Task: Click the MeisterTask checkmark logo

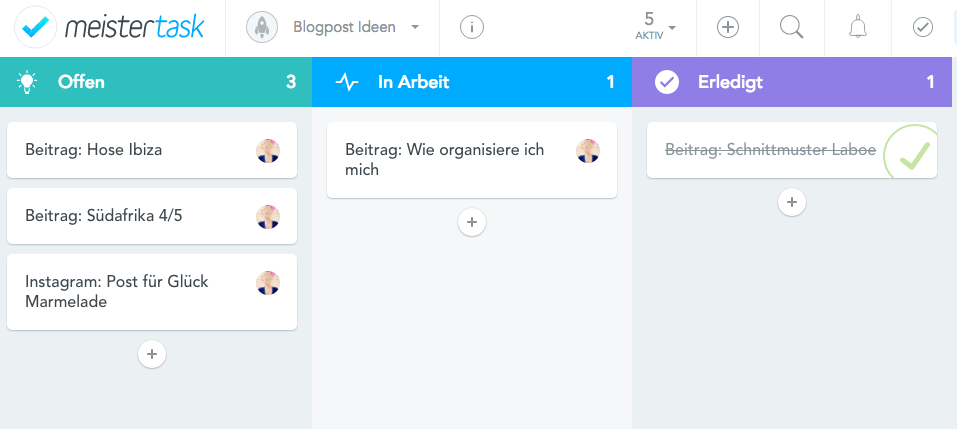Action: (x=35, y=27)
